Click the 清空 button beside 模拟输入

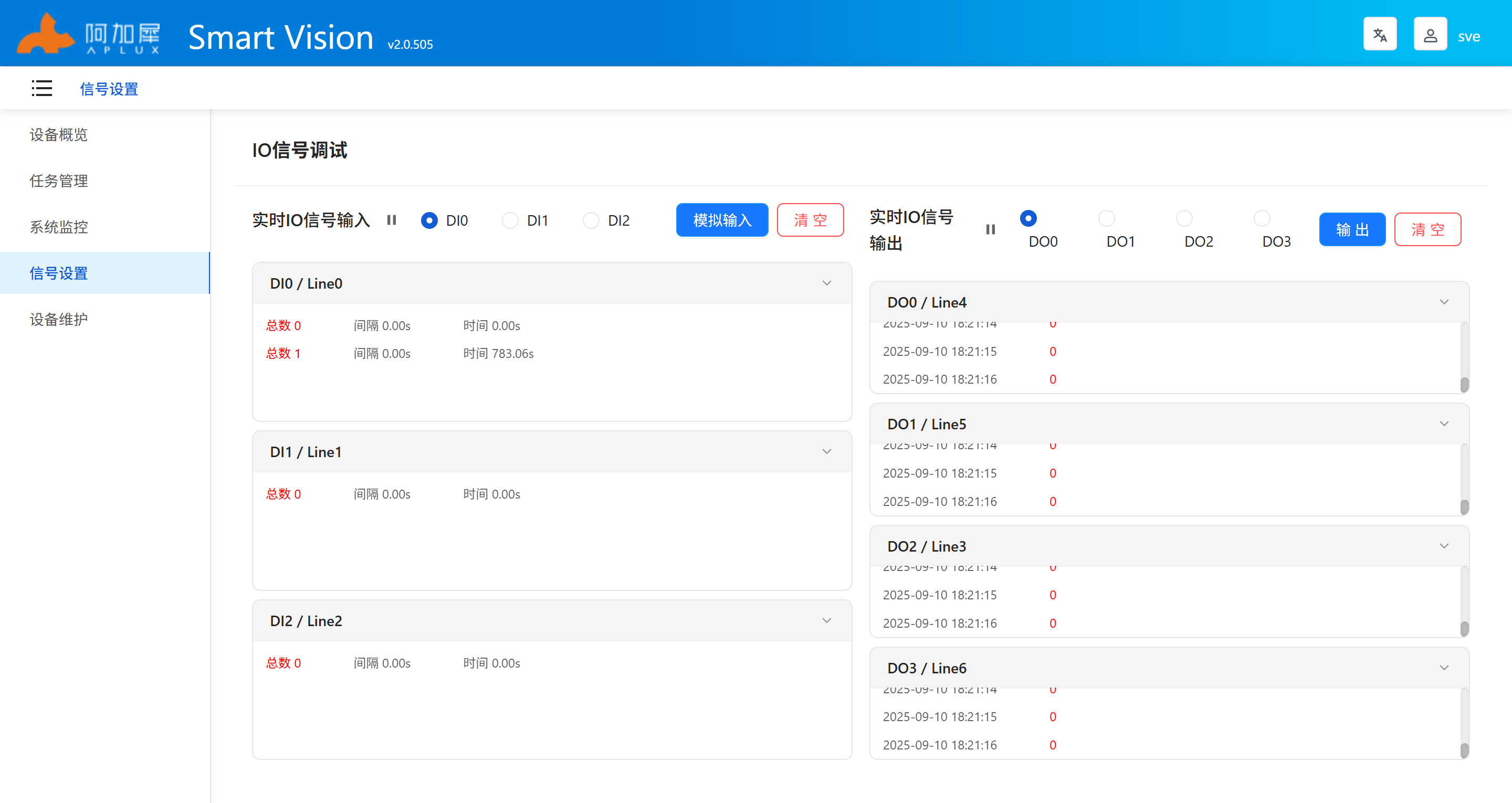[x=810, y=220]
